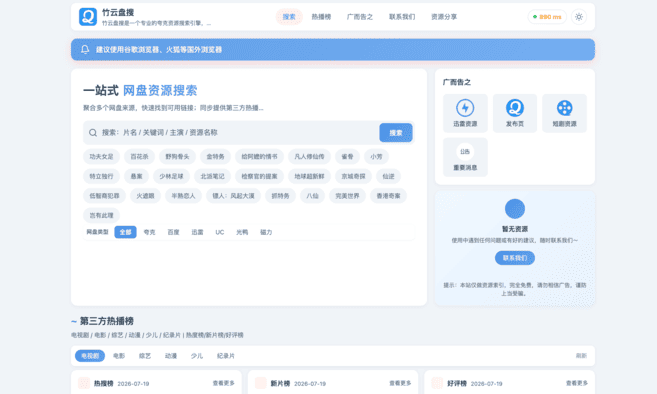Image resolution: width=657 pixels, height=394 pixels.
Task: Click the 地球超新鲜 hot keyword tag
Action: click(309, 176)
